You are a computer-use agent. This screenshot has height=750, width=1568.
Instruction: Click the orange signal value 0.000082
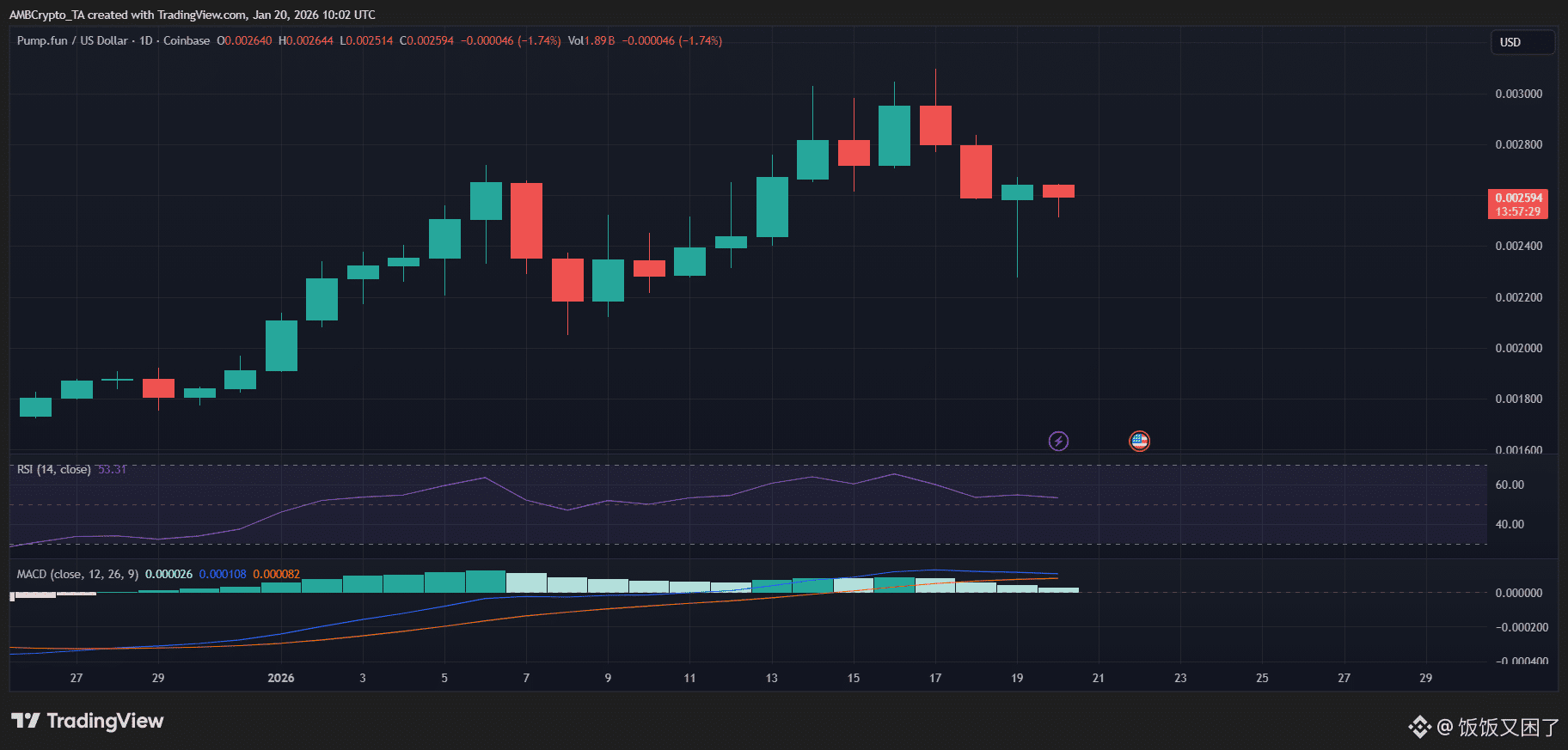pyautogui.click(x=277, y=574)
